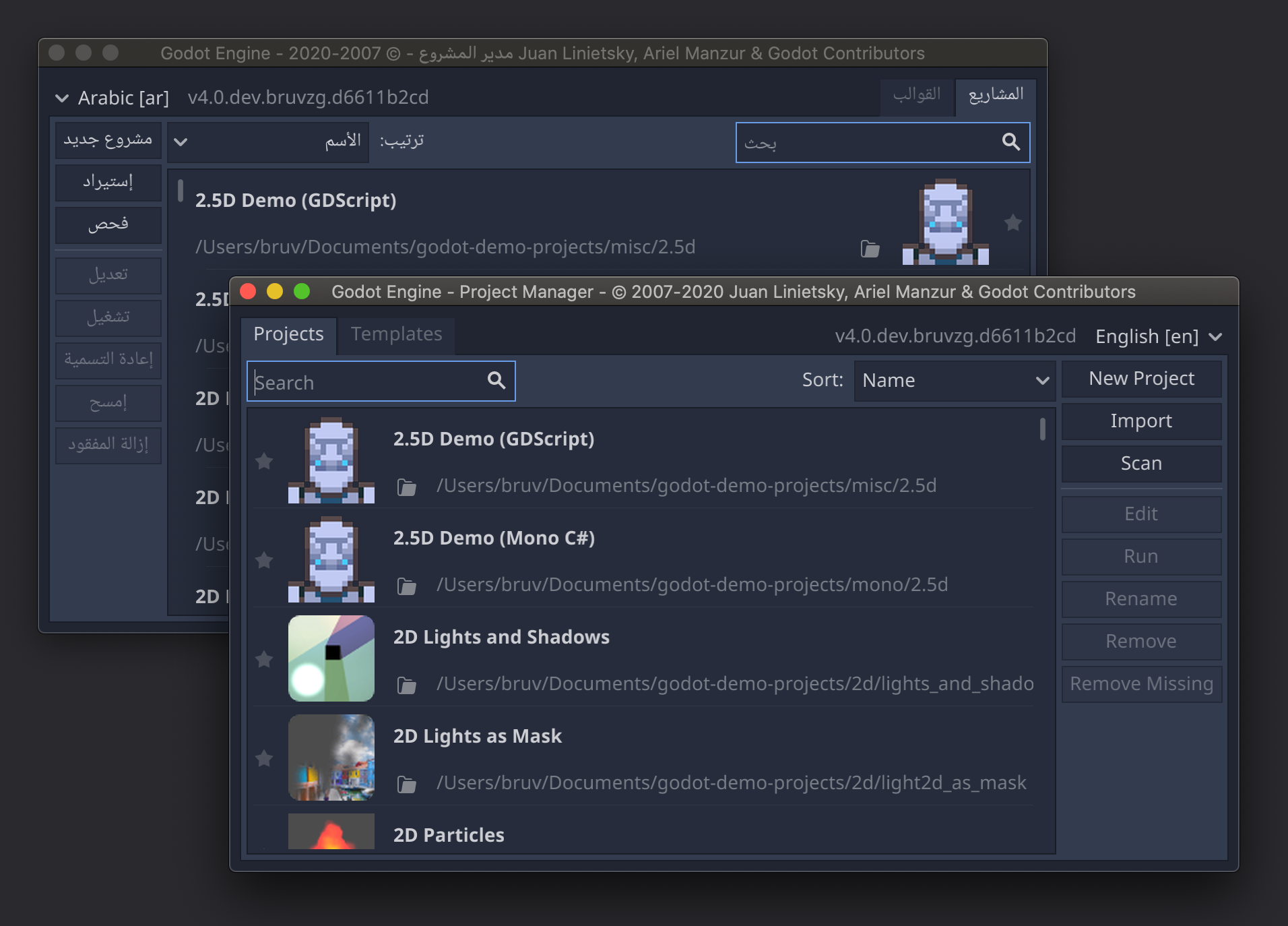This screenshot has height=926, width=1288.
Task: Click the Scan button
Action: (1141, 464)
